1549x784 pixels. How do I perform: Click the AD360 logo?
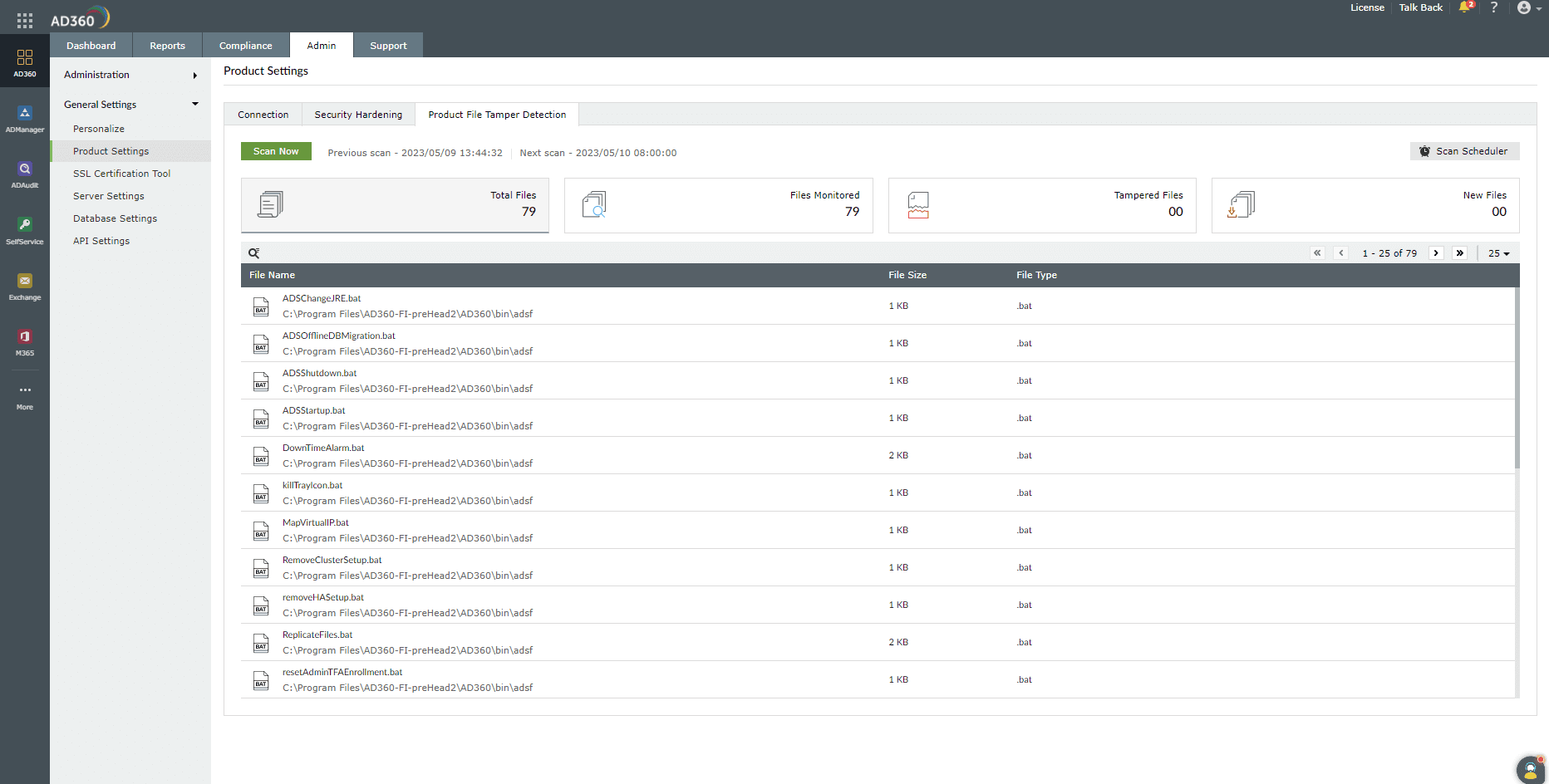pyautogui.click(x=80, y=18)
